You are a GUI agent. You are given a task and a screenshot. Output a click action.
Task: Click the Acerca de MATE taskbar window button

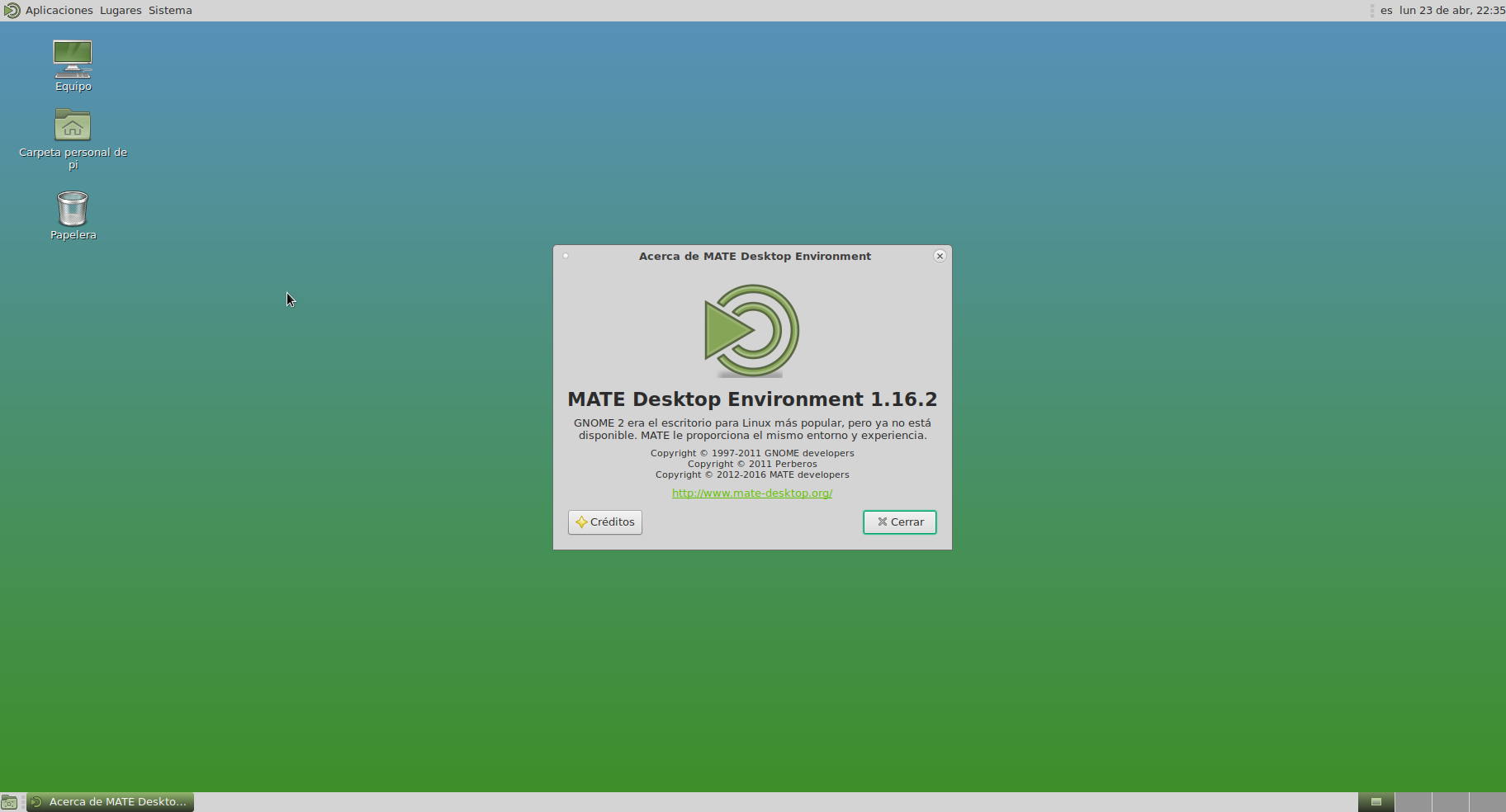click(111, 802)
